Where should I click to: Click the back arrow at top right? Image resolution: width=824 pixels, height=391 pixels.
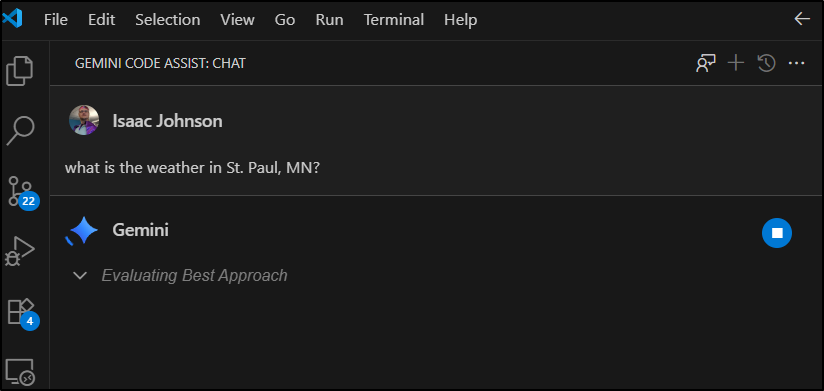(802, 19)
